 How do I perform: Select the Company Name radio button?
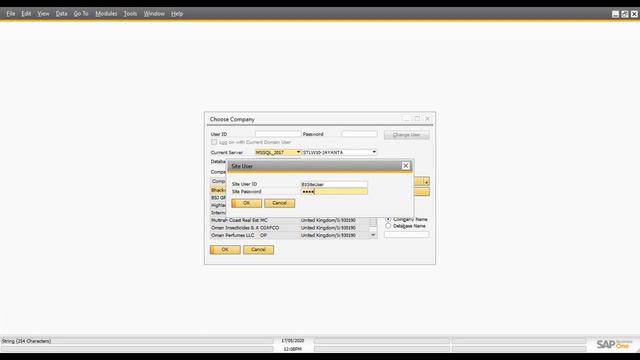(388, 219)
